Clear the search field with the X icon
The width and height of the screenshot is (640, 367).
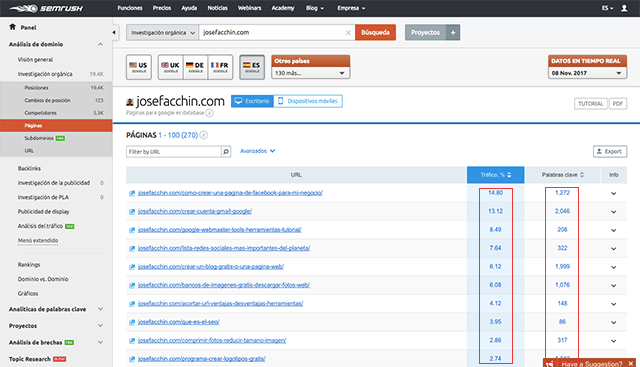tap(348, 33)
